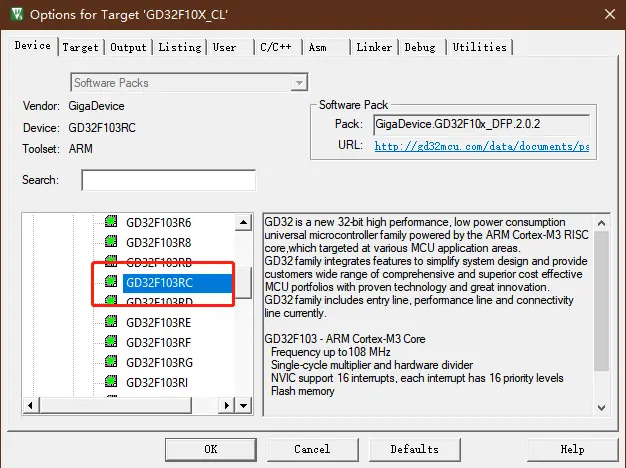Image resolution: width=626 pixels, height=468 pixels.
Task: Open the Software Packs dropdown
Action: point(189,83)
